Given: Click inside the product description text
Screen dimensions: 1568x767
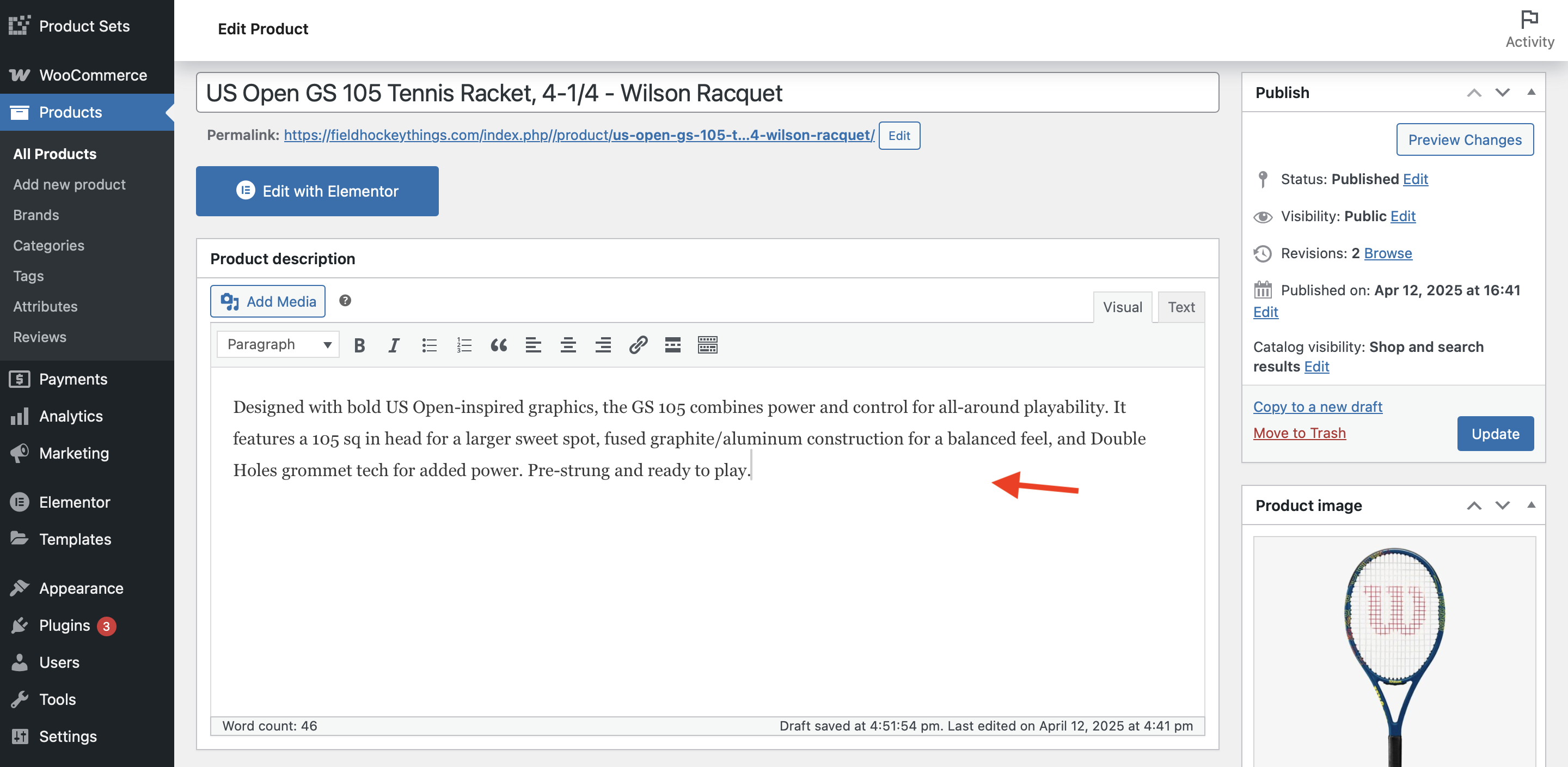Looking at the screenshot, I should pyautogui.click(x=688, y=439).
